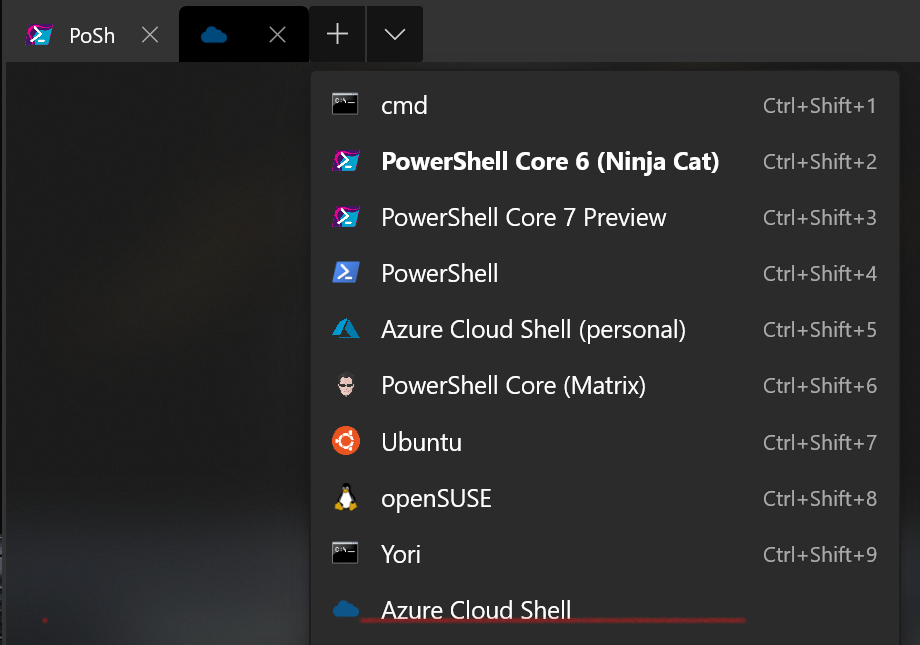This screenshot has width=920, height=645.
Task: Click the Ninja Cat PowerShell icon
Action: pos(345,160)
